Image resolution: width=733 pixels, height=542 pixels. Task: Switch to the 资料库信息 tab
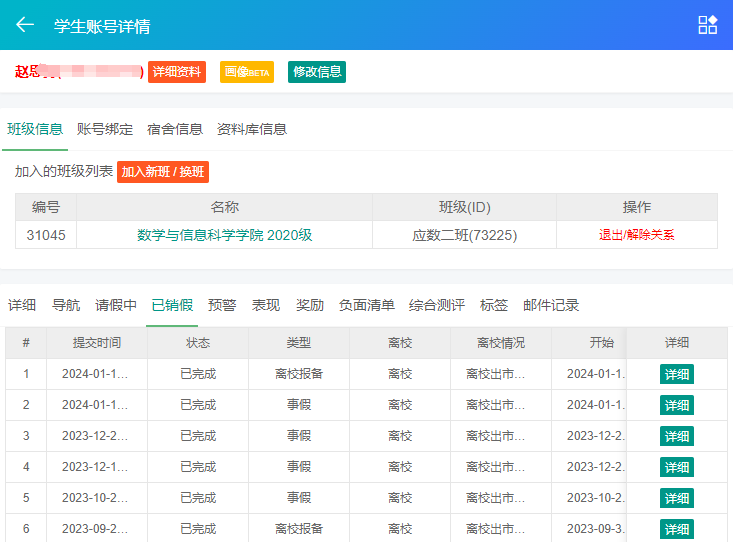252,129
